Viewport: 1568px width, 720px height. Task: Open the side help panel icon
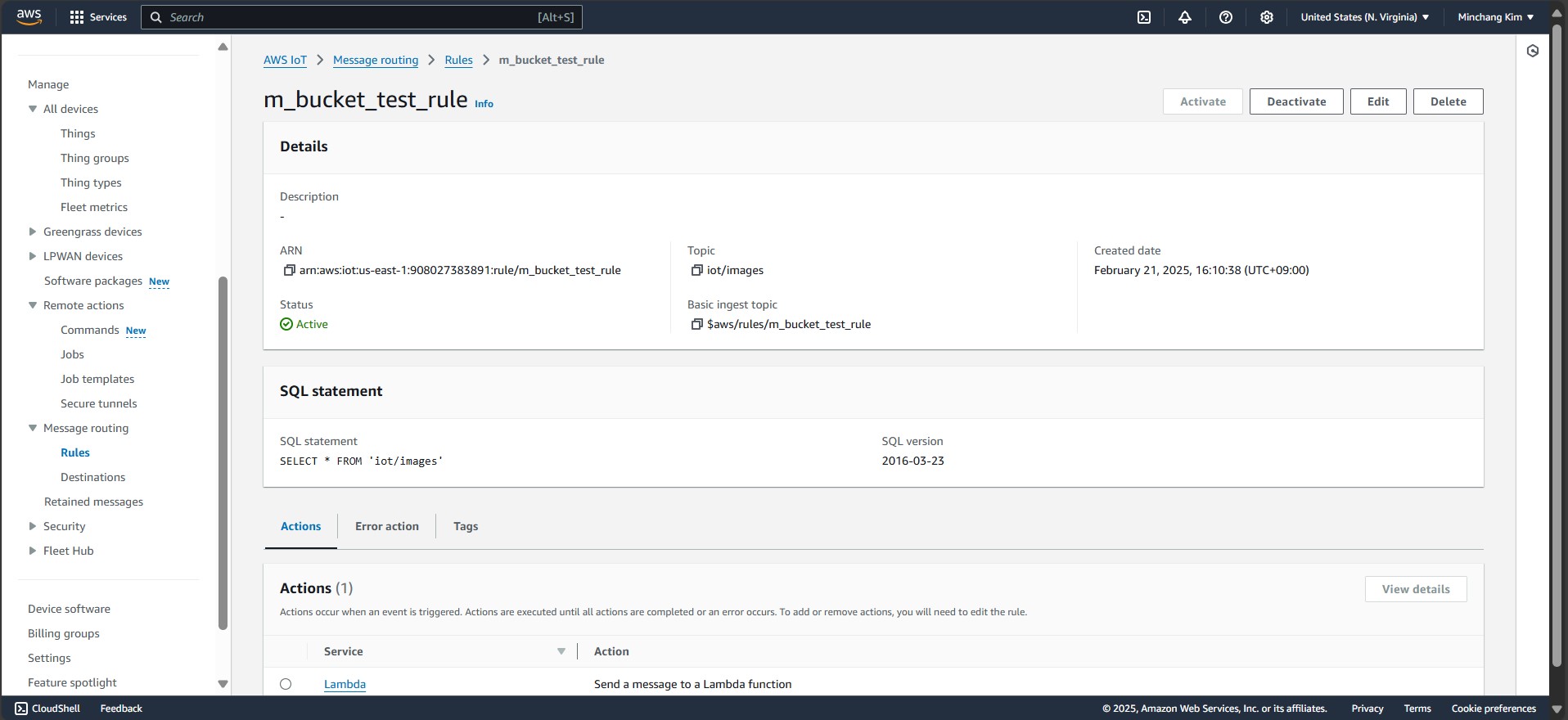(1533, 51)
